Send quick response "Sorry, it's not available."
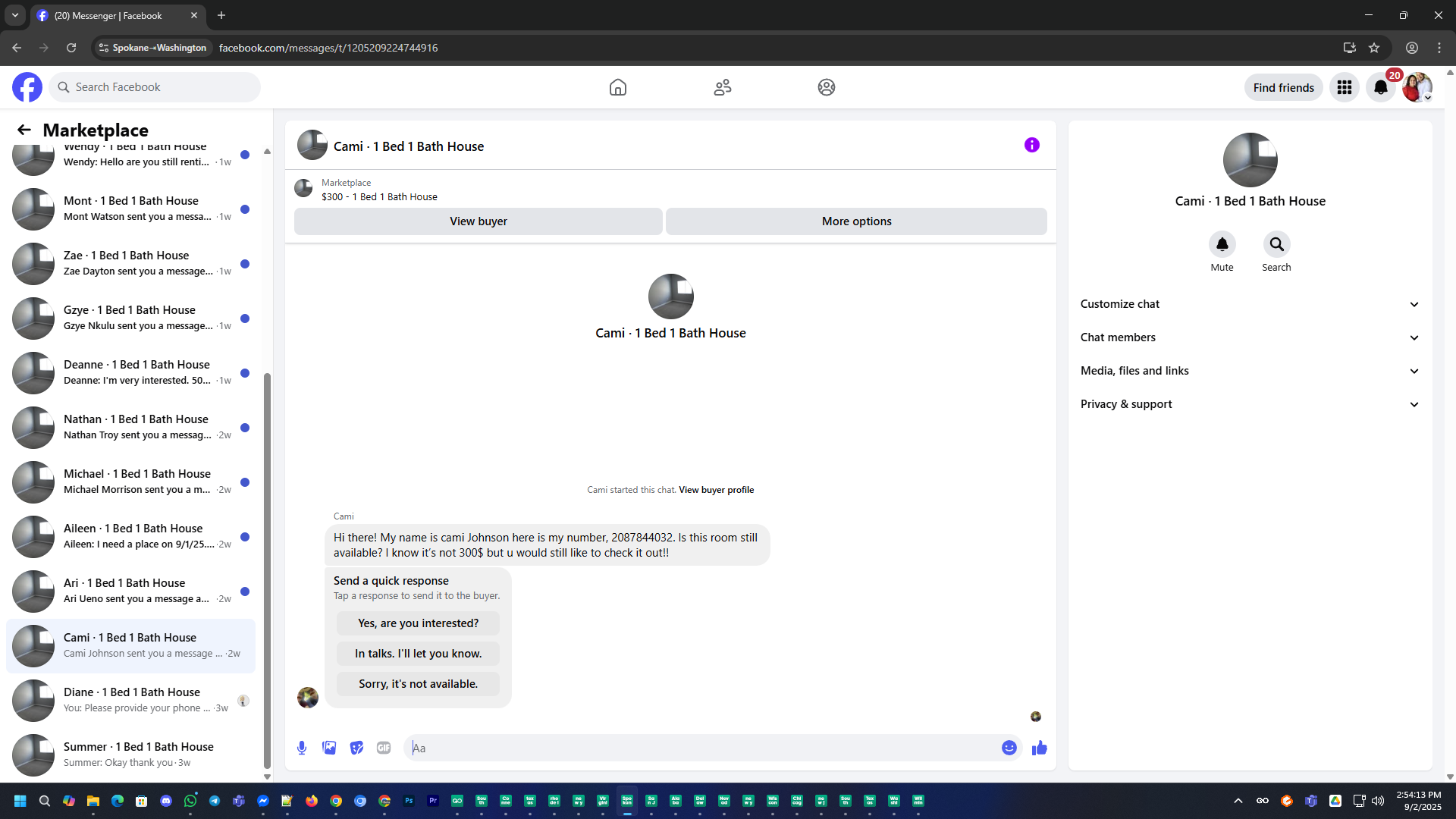 [x=418, y=684]
